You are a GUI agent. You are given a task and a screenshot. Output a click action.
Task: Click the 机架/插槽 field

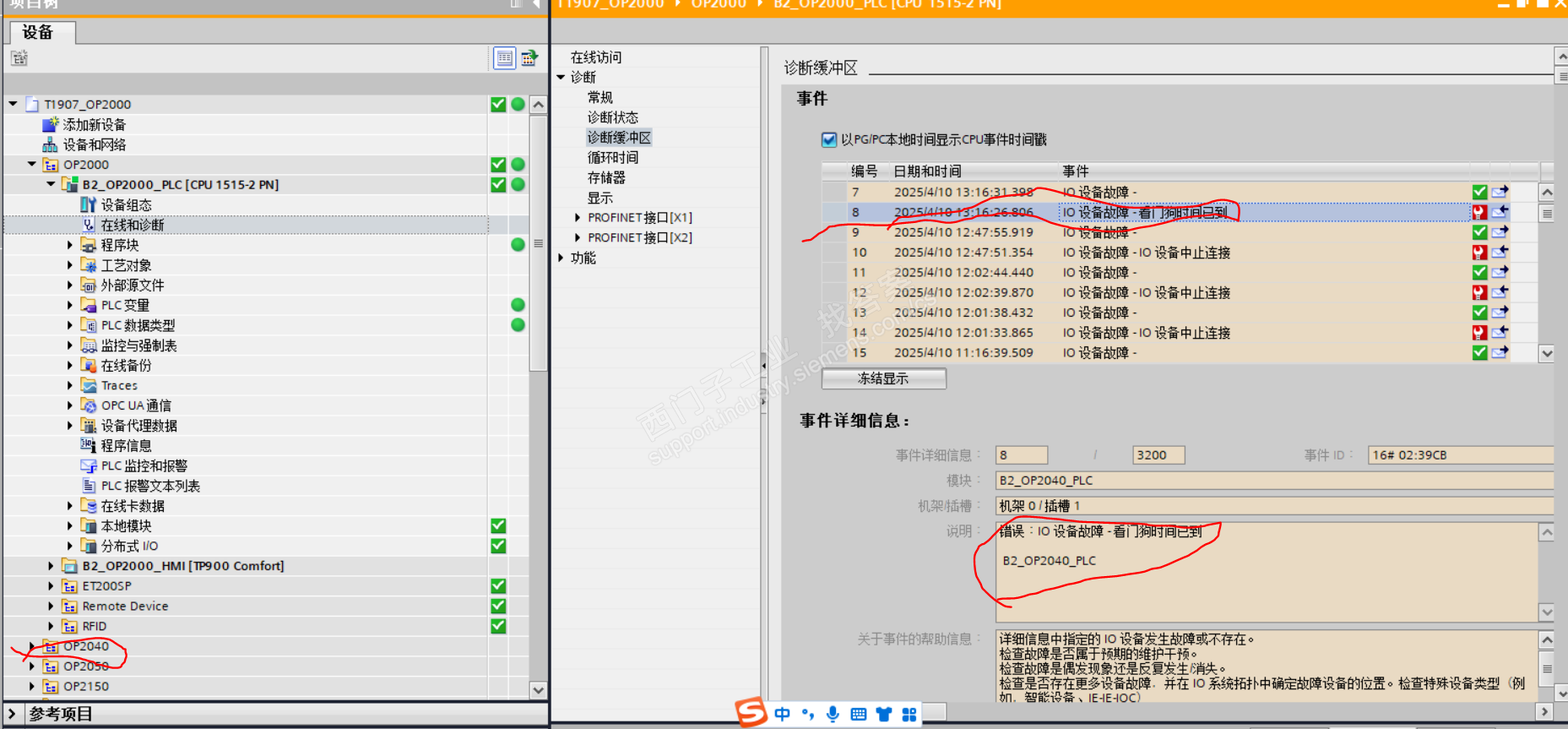pyautogui.click(x=1274, y=505)
